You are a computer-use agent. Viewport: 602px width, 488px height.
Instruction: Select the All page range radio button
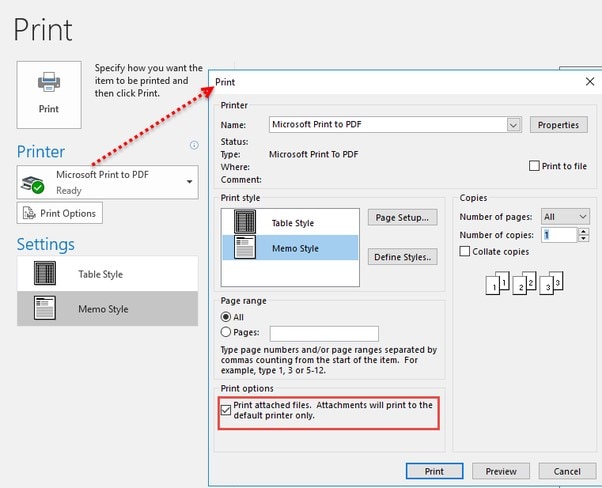[226, 317]
